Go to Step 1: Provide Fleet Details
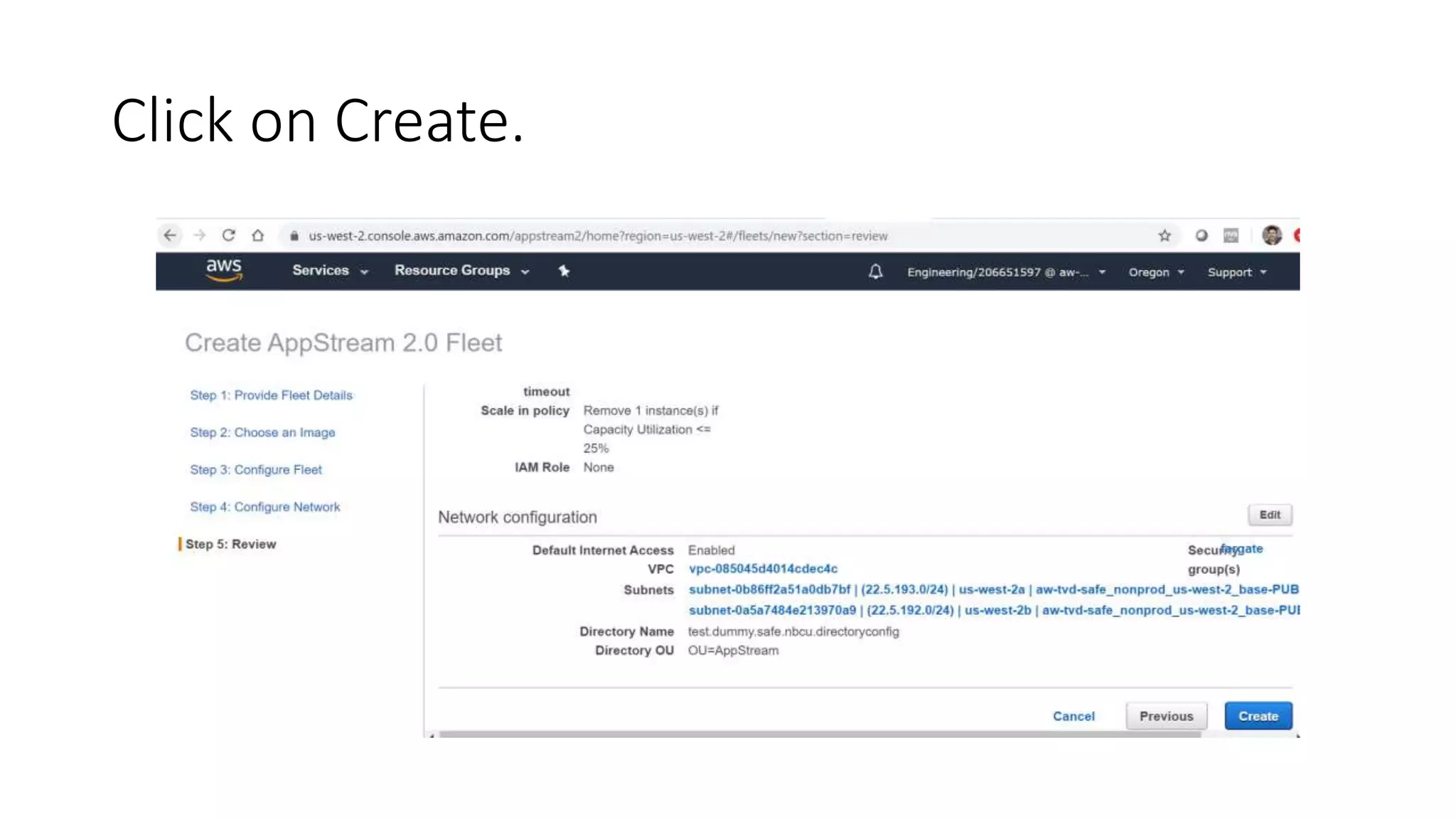The height and width of the screenshot is (819, 1456). pos(271,395)
